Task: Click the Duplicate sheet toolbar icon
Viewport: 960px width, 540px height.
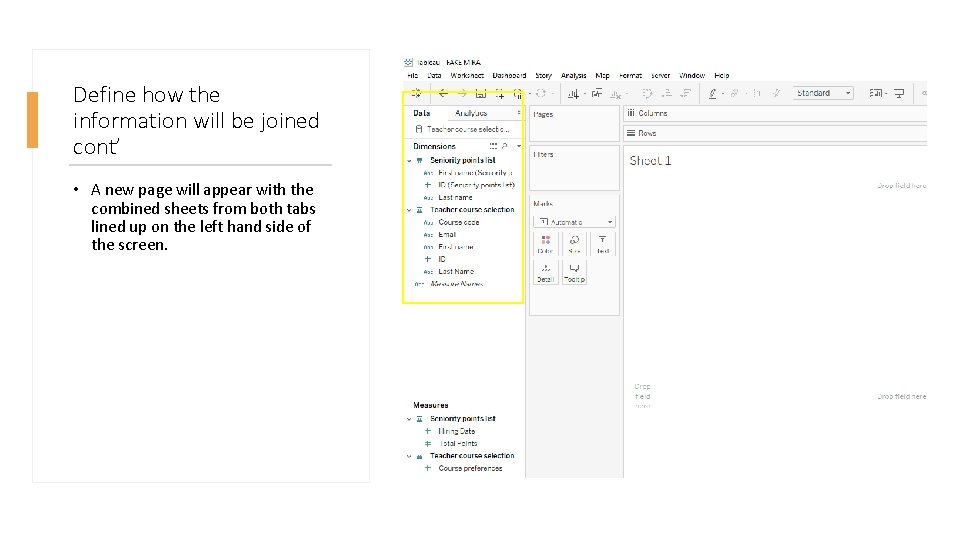Action: [x=596, y=94]
